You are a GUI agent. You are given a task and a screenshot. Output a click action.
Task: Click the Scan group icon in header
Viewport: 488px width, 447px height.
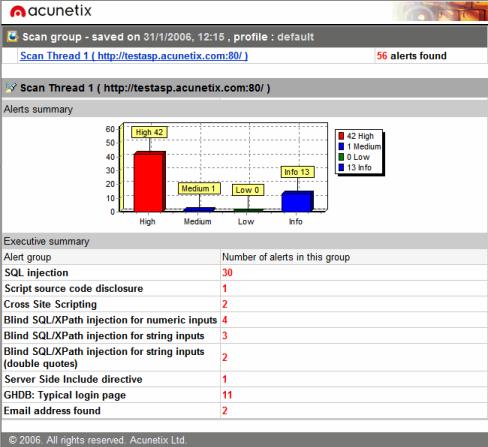[12, 36]
